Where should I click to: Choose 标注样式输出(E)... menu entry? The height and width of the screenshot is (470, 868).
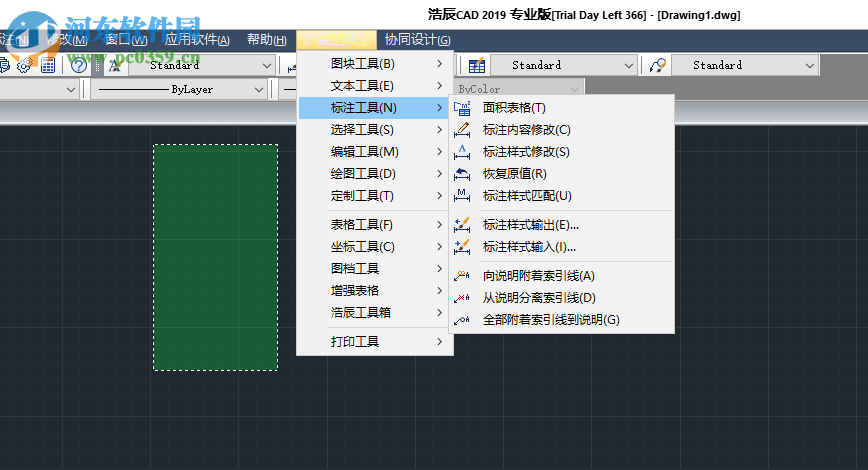point(530,225)
